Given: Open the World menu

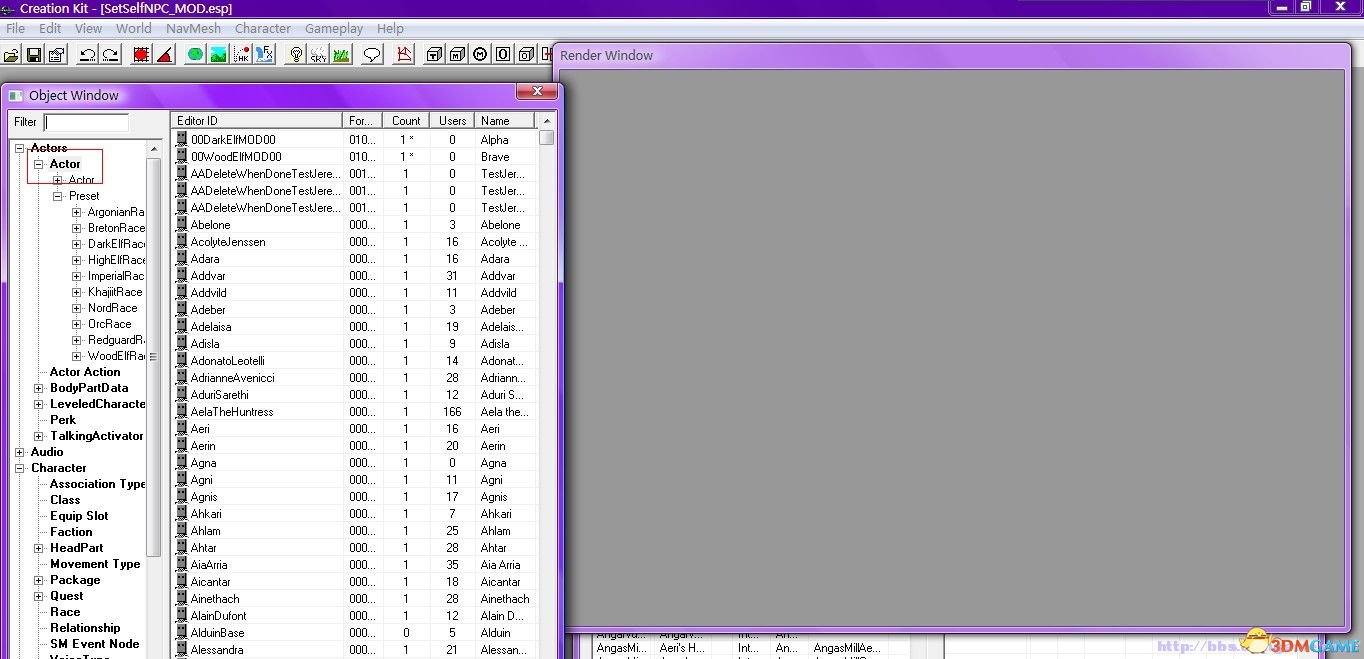Looking at the screenshot, I should point(134,28).
